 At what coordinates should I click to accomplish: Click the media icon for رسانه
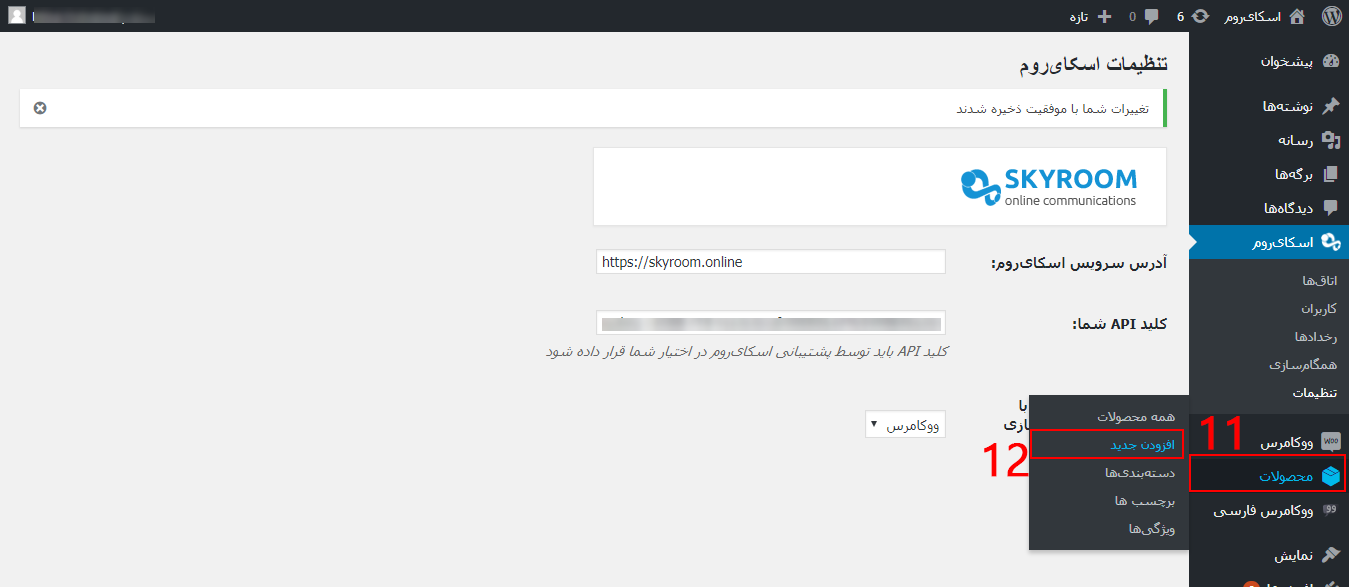(x=1330, y=140)
